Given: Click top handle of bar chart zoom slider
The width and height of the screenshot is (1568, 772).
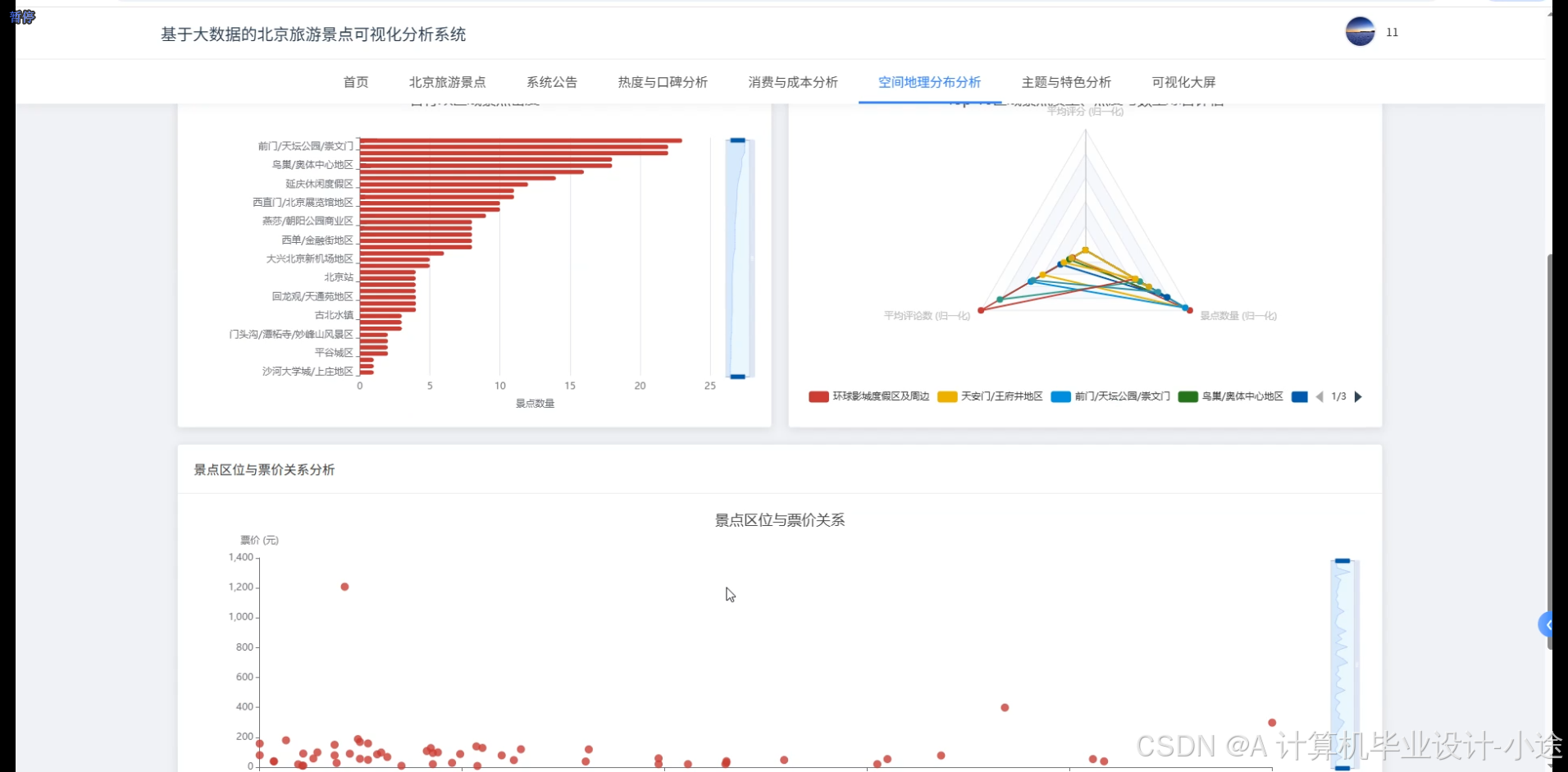Looking at the screenshot, I should pyautogui.click(x=738, y=140).
